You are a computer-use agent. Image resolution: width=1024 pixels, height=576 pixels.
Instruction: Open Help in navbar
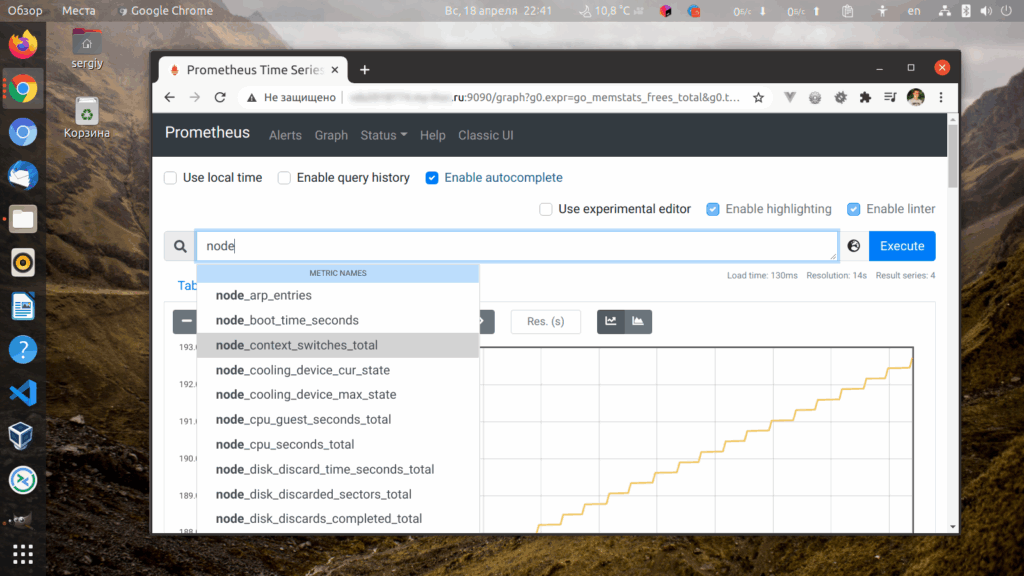(x=432, y=135)
